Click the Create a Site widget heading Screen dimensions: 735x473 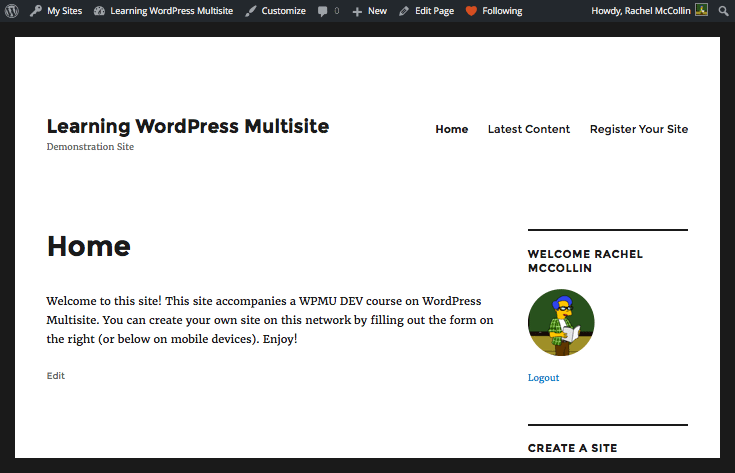572,448
